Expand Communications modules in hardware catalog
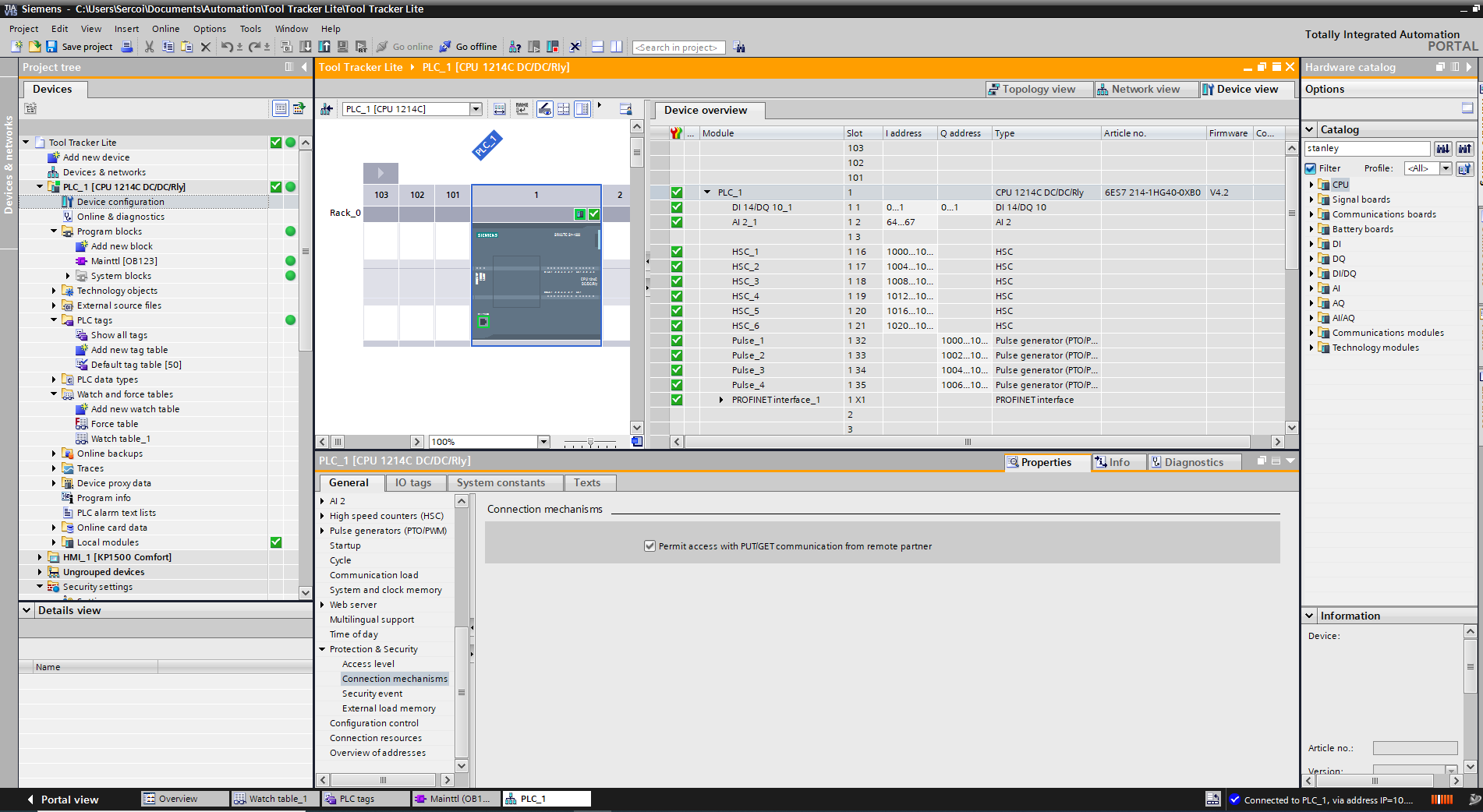The image size is (1483, 812). coord(1311,333)
